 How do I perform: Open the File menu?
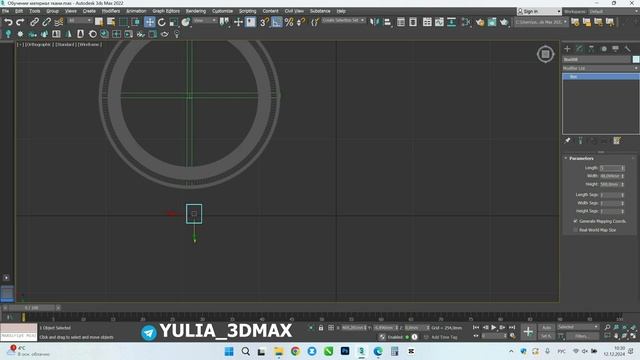pyautogui.click(x=5, y=11)
